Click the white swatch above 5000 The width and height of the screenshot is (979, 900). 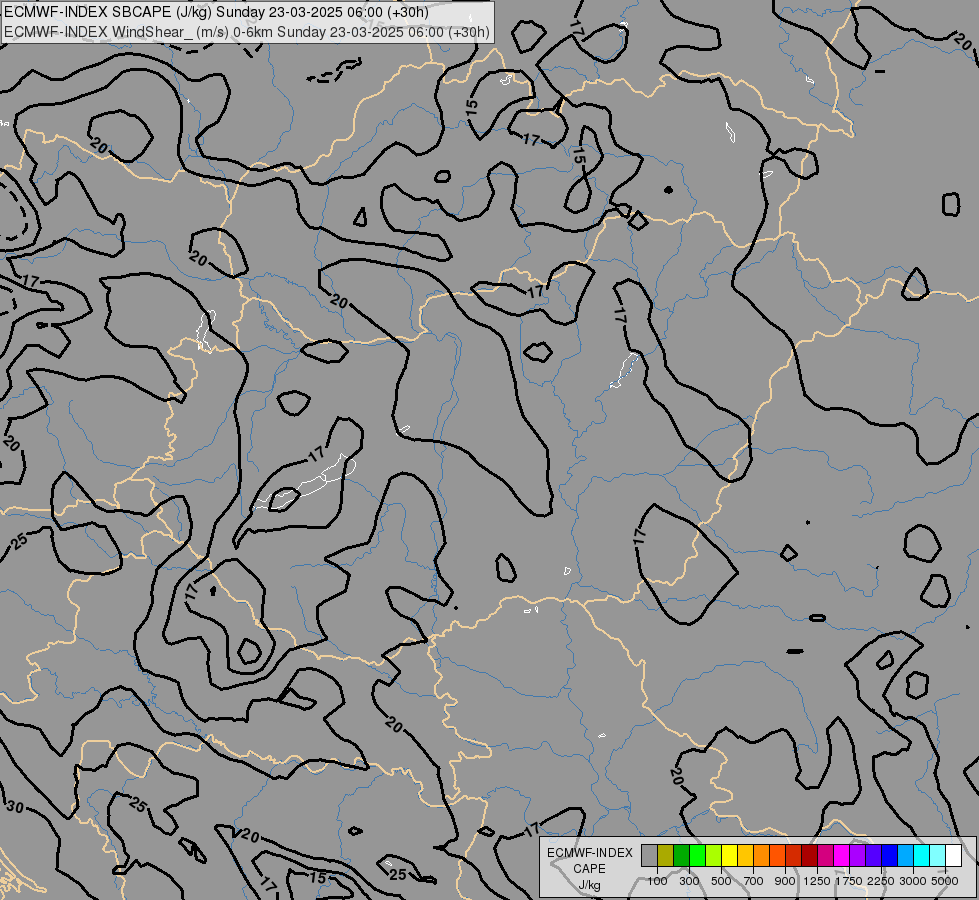point(953,856)
